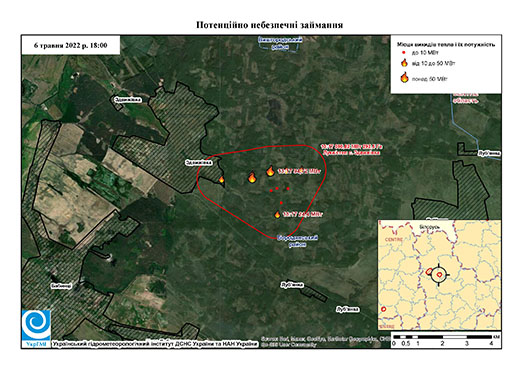This screenshot has width=520, height=368.
Task: Click the small flame above the 84,75 МВт label
Action: click(x=302, y=170)
